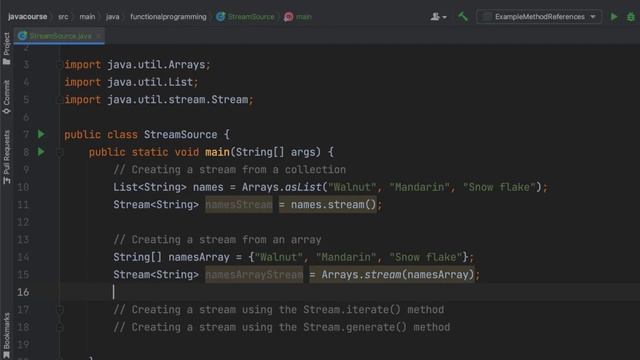Click the comment about Stream.iterate() method

coord(279,309)
